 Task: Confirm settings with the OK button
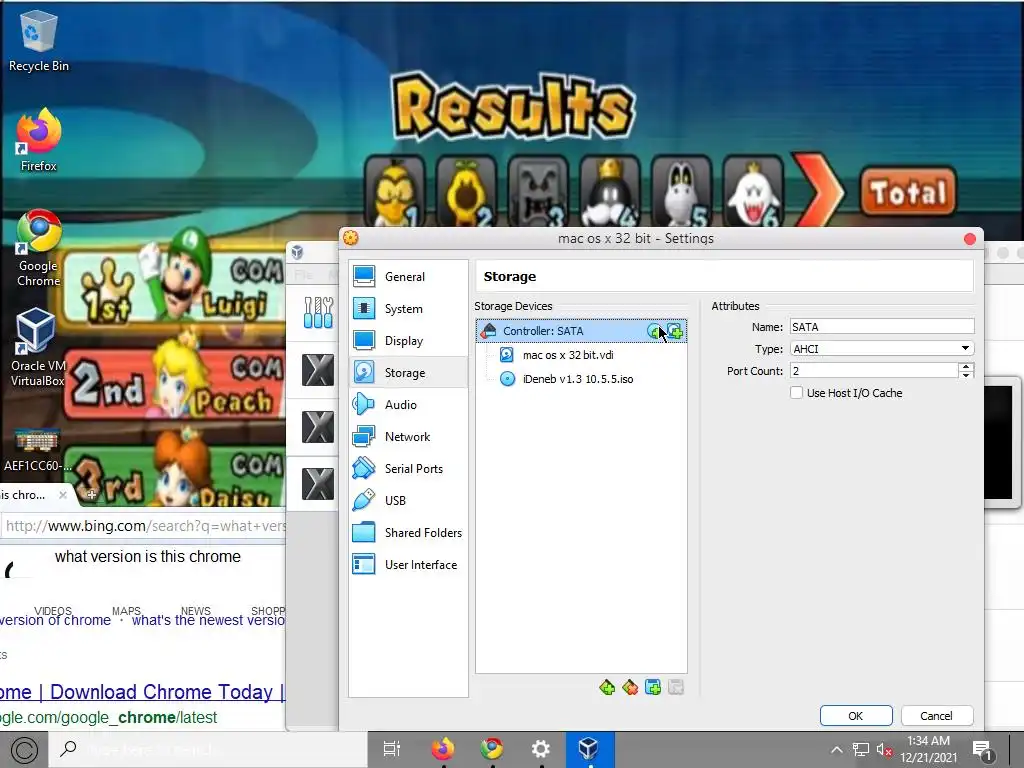[856, 716]
